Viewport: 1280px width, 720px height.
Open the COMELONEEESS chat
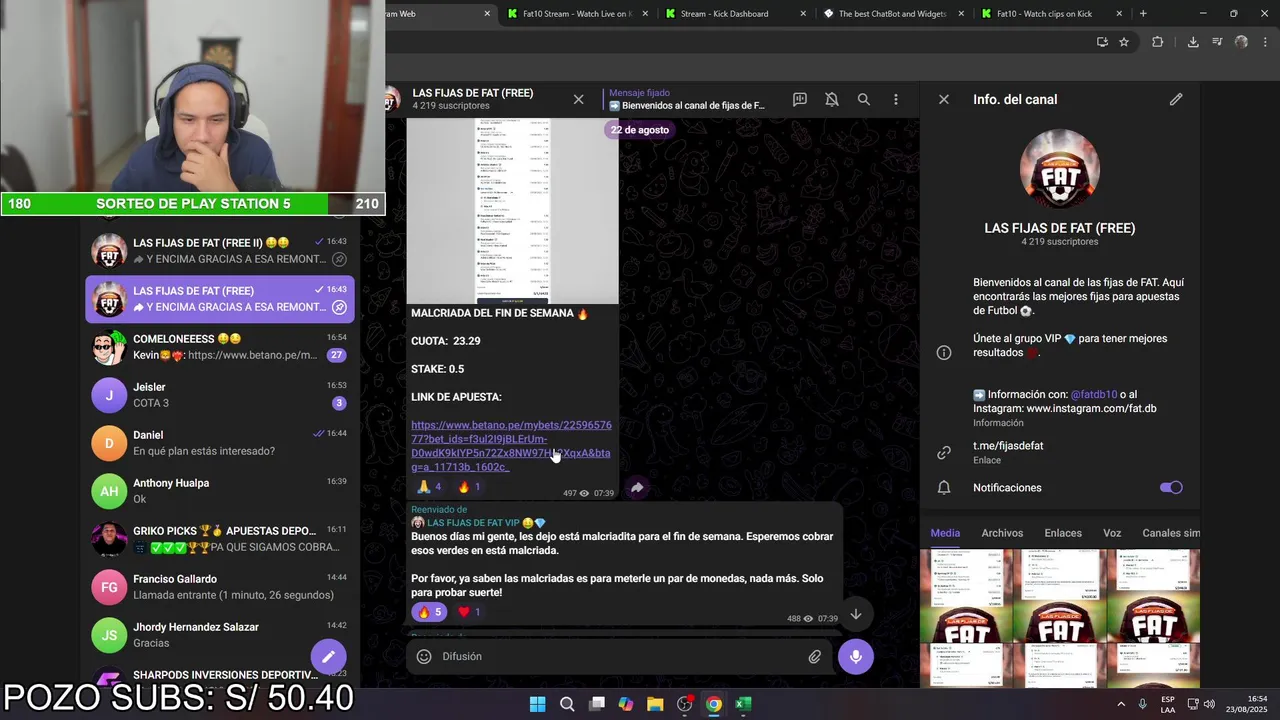pos(220,347)
